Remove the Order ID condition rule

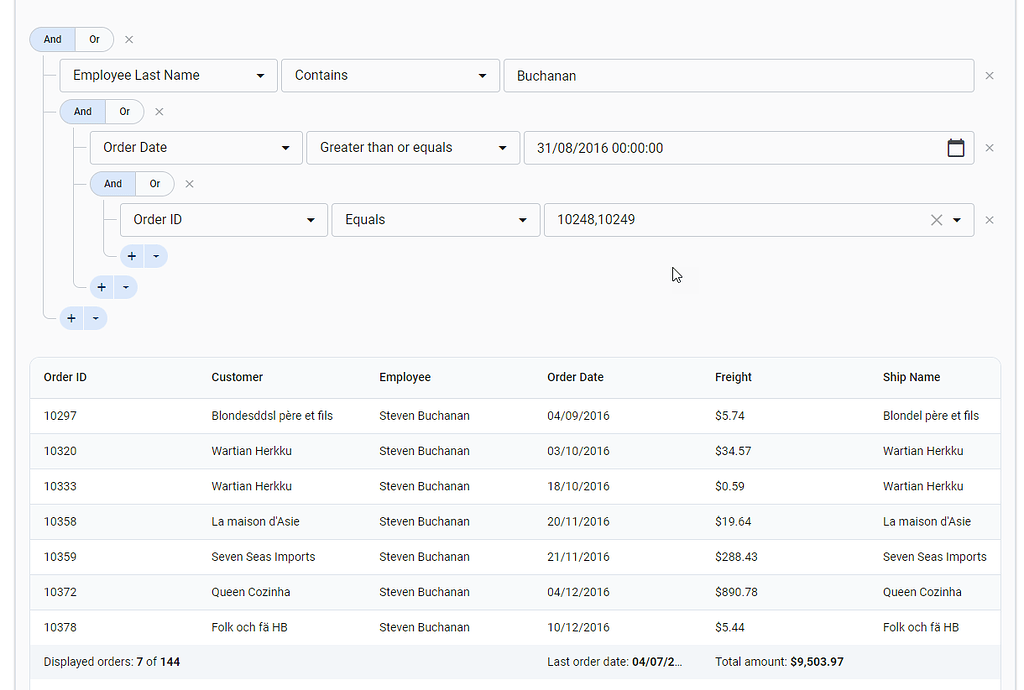988,219
